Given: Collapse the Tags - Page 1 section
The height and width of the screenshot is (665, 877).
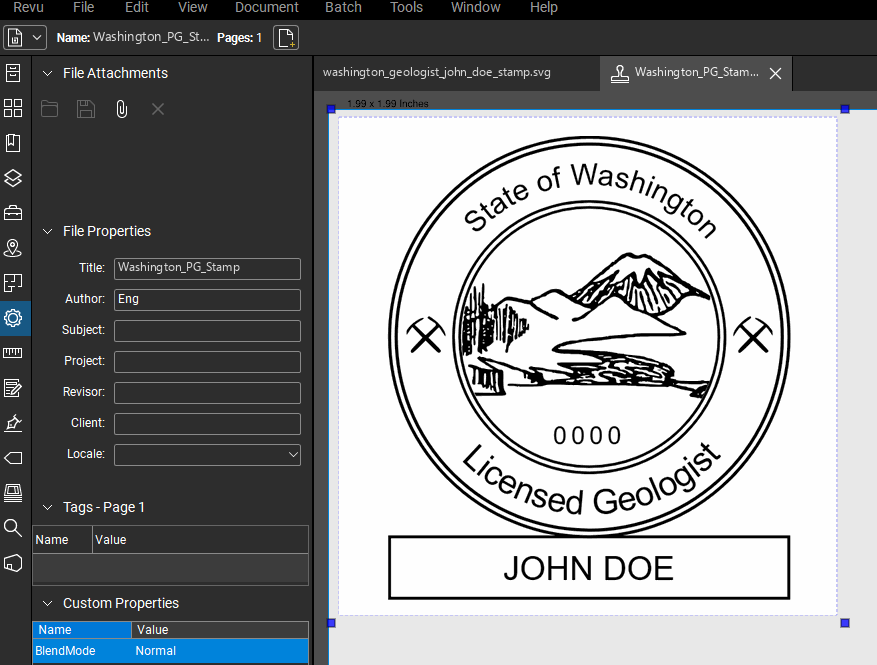Looking at the screenshot, I should click(48, 507).
